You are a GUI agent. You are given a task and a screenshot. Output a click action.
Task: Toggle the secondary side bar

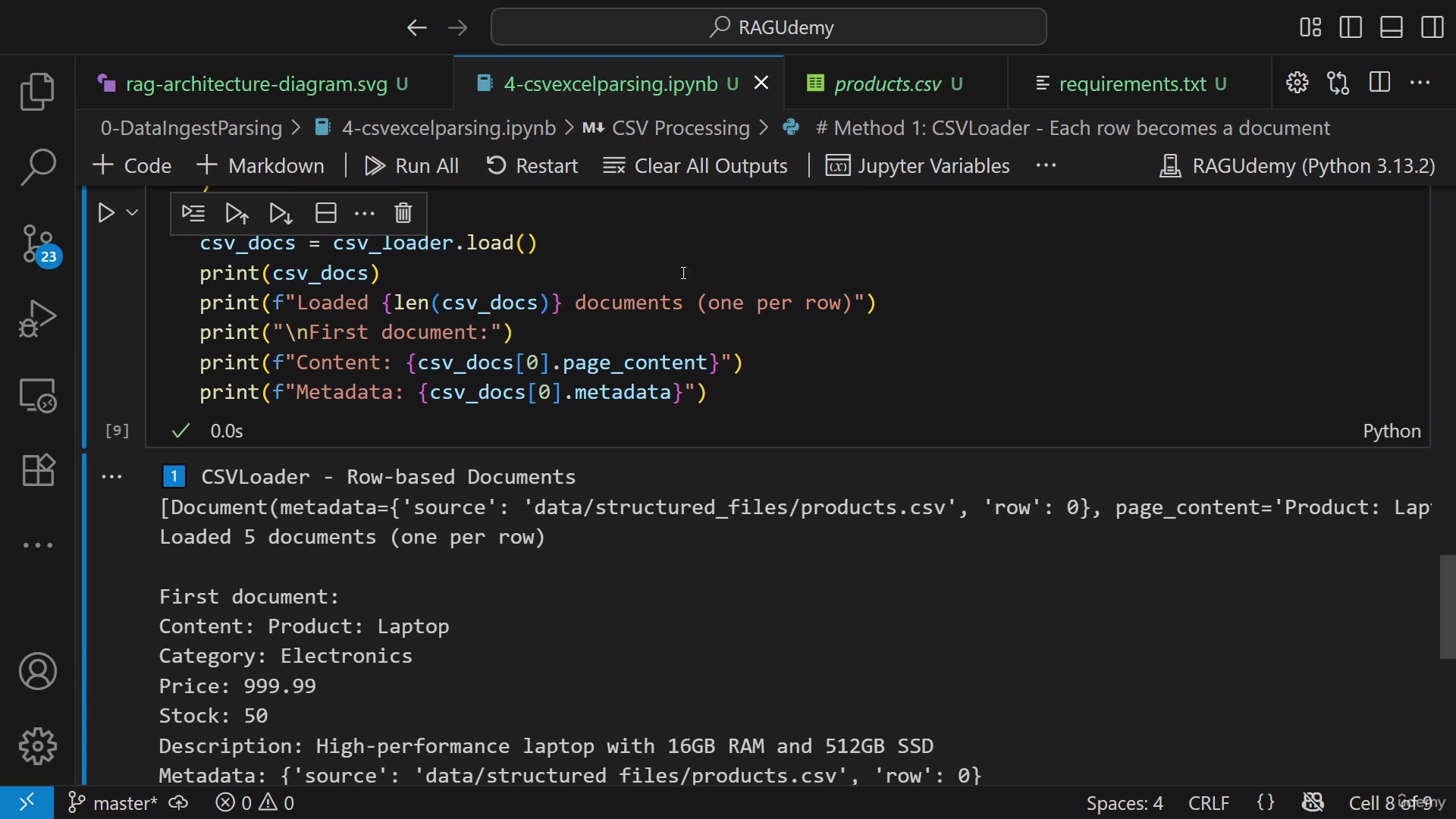point(1432,27)
